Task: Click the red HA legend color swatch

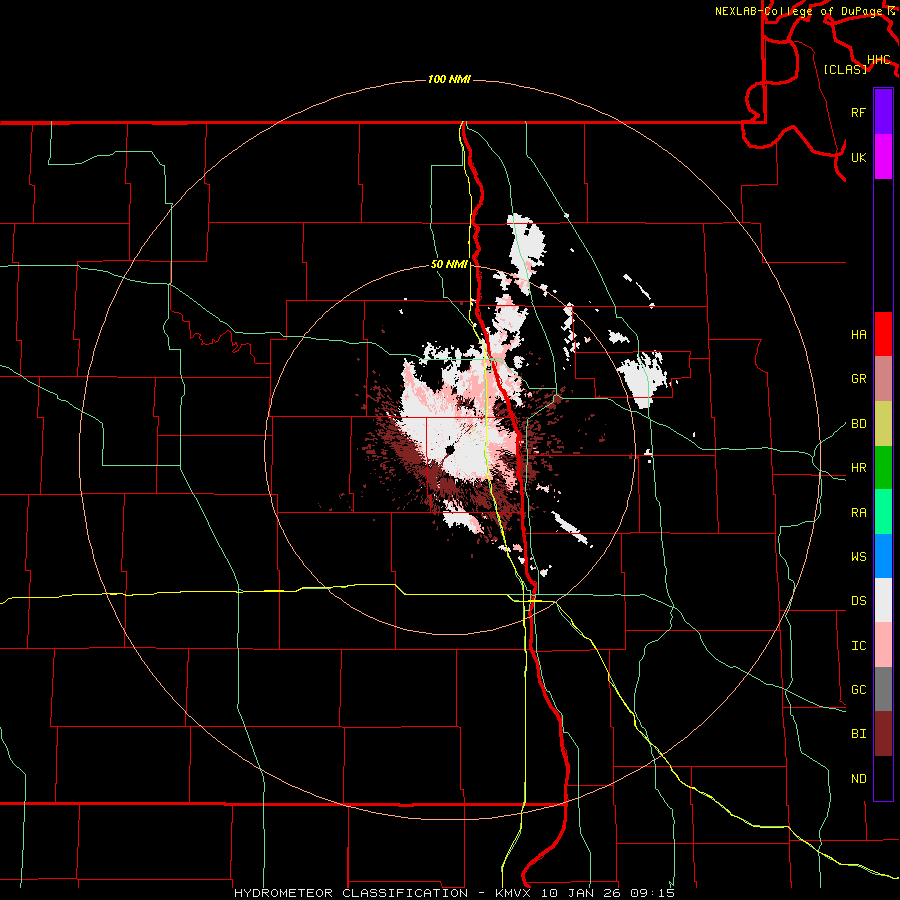Action: (x=883, y=334)
